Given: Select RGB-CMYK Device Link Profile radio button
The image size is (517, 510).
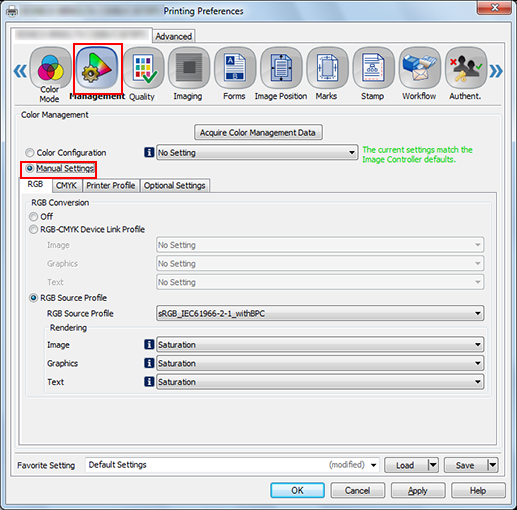Looking at the screenshot, I should (x=33, y=229).
